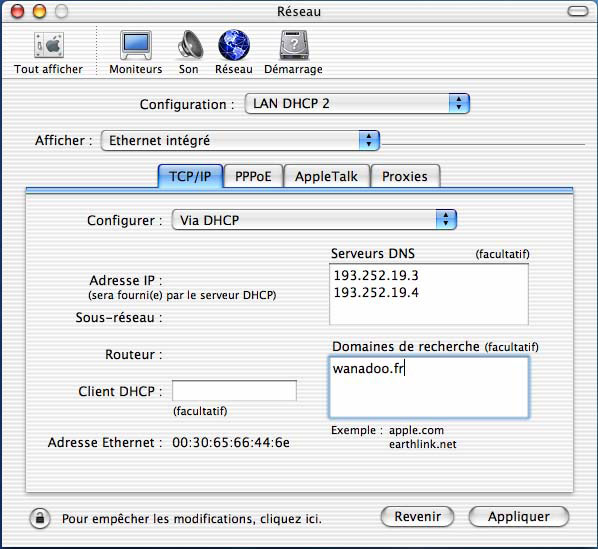The width and height of the screenshot is (598, 549).
Task: Open the Moniteurs preference pane
Action: pyautogui.click(x=136, y=45)
